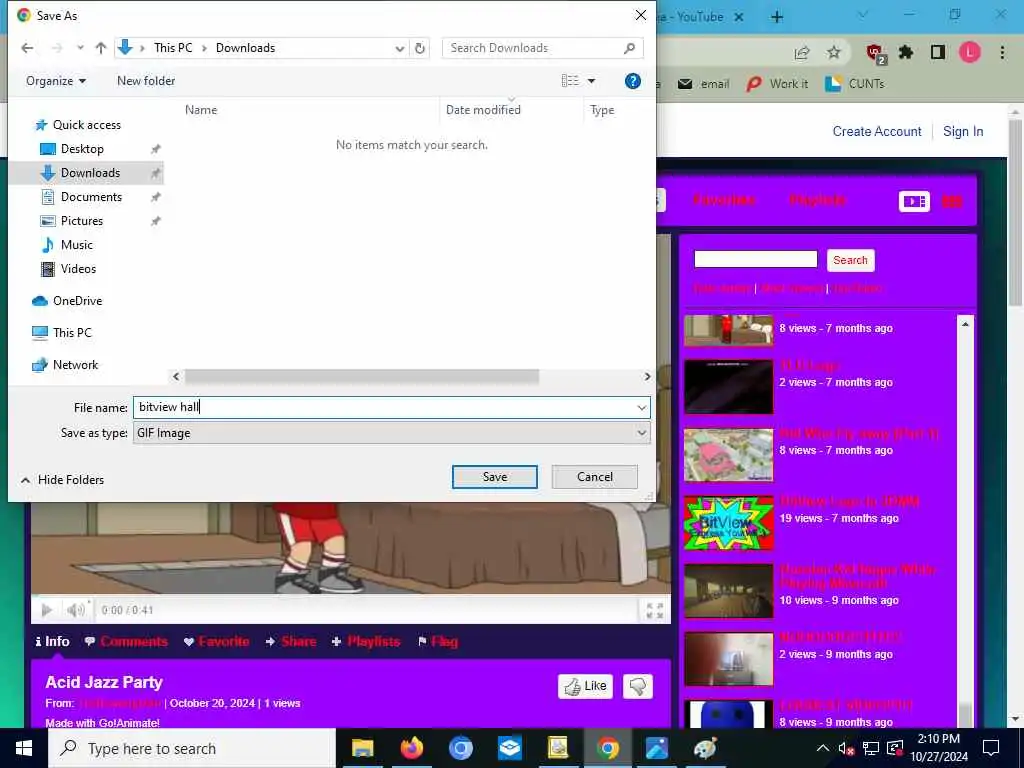Mute the video player volume

(75, 610)
